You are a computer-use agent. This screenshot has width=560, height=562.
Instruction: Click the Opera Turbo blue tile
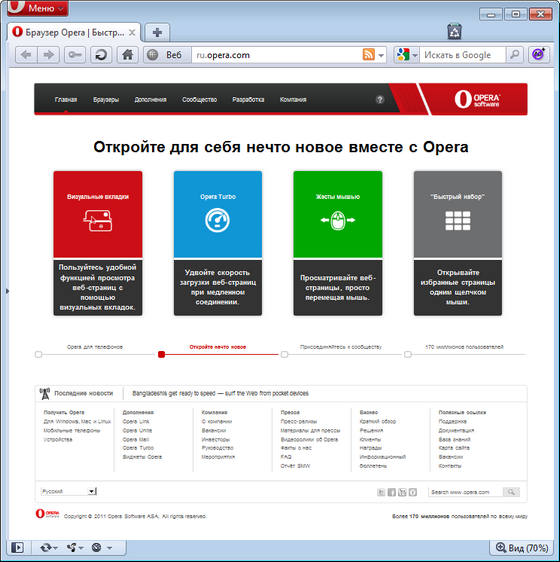click(x=218, y=214)
